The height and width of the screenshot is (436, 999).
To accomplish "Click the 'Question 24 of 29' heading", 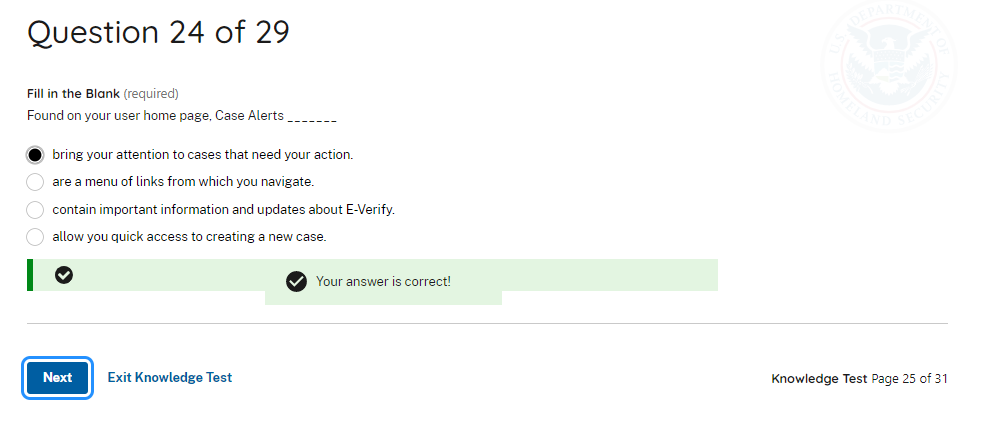I will pos(158,33).
